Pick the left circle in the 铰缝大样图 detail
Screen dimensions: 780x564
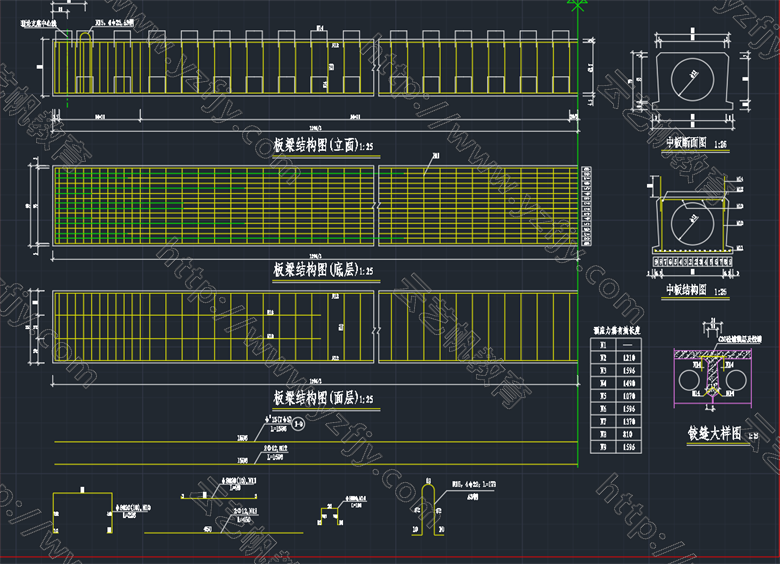point(689,381)
